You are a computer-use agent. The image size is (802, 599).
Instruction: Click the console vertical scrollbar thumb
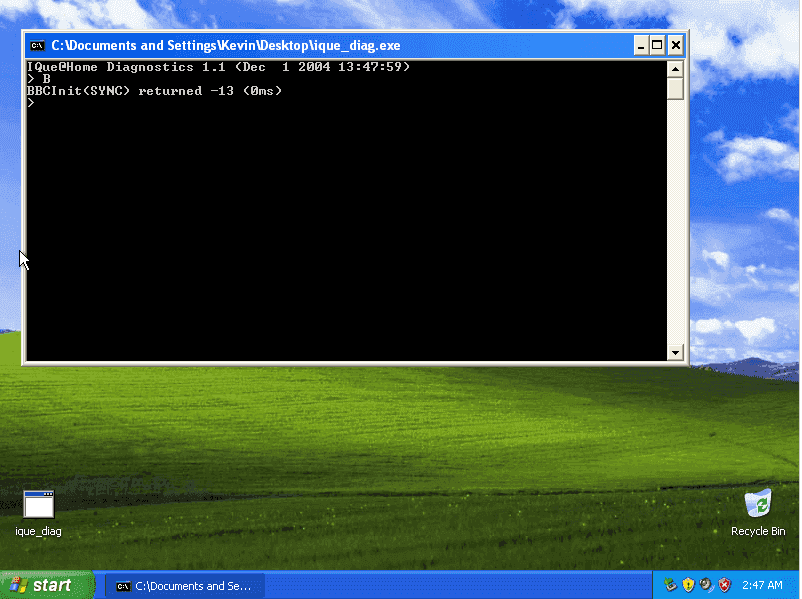(x=676, y=88)
